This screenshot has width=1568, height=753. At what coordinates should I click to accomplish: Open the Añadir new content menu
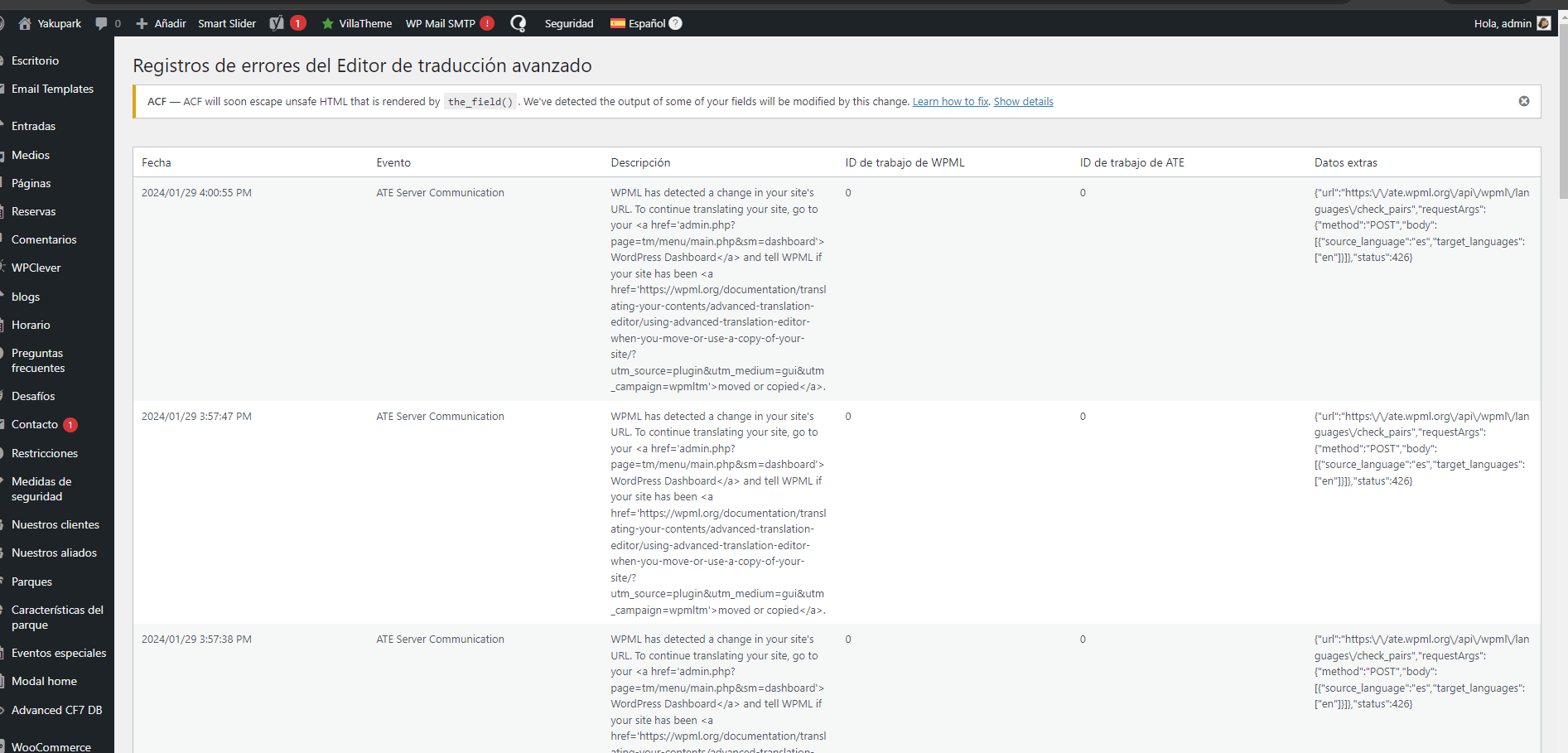point(170,23)
